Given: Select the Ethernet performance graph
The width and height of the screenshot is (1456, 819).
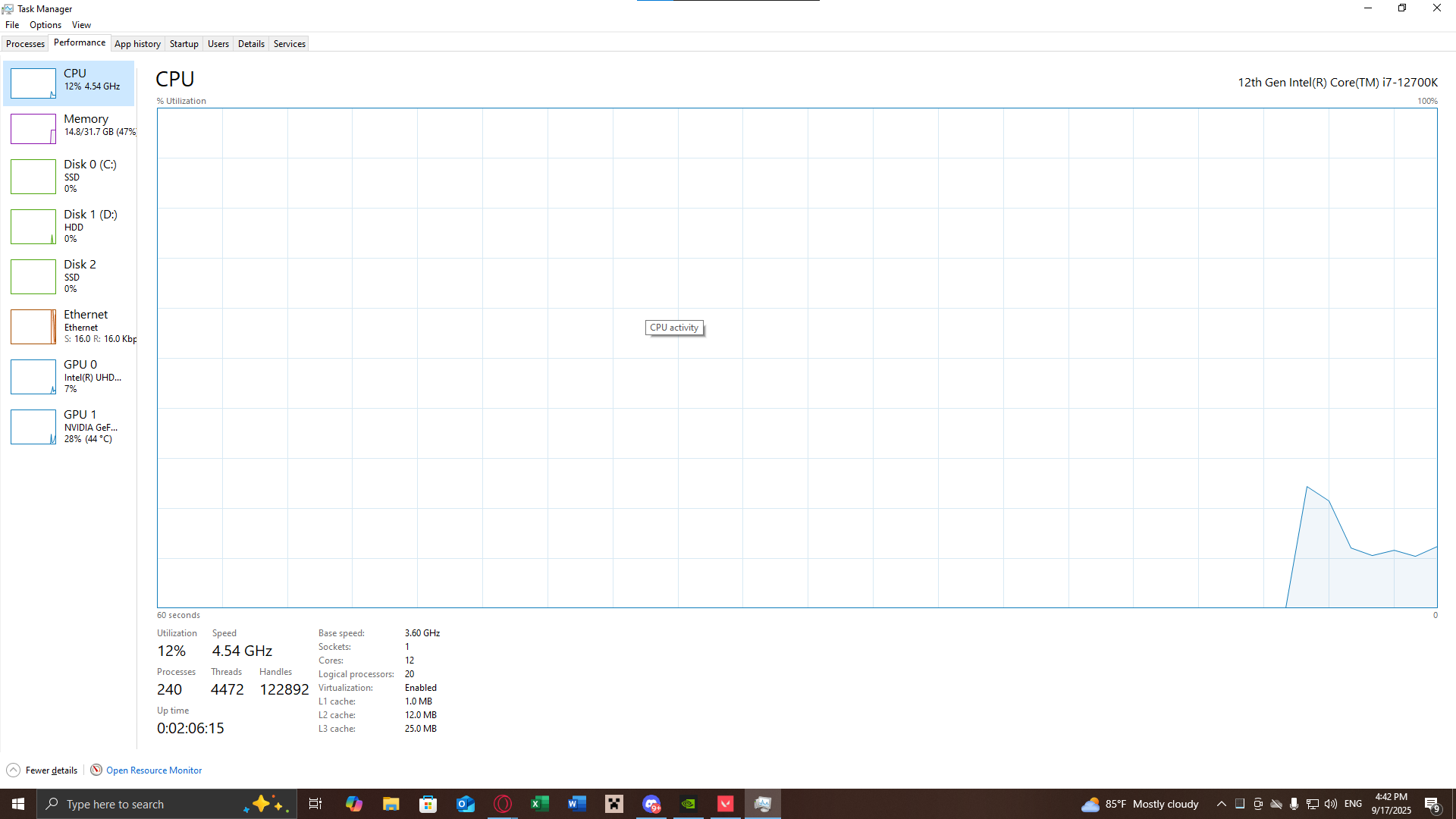Looking at the screenshot, I should coord(33,326).
